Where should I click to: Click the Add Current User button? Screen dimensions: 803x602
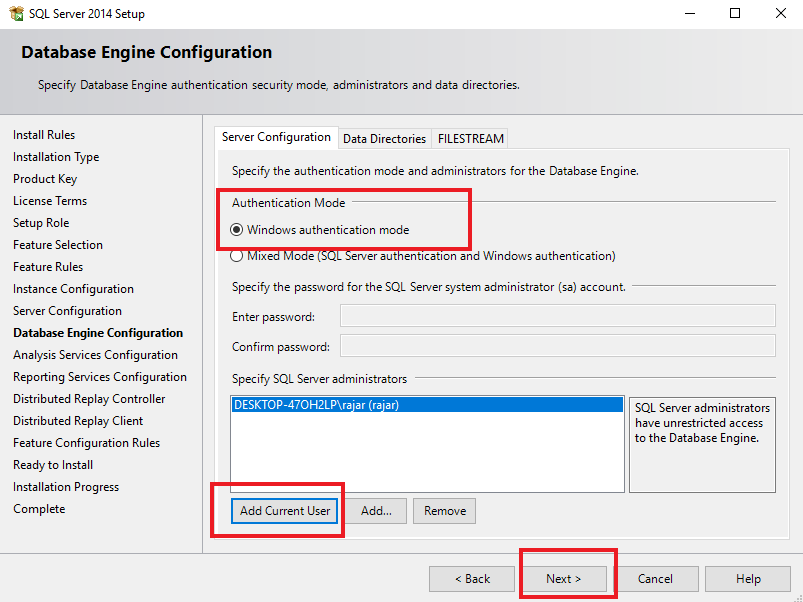(x=285, y=511)
